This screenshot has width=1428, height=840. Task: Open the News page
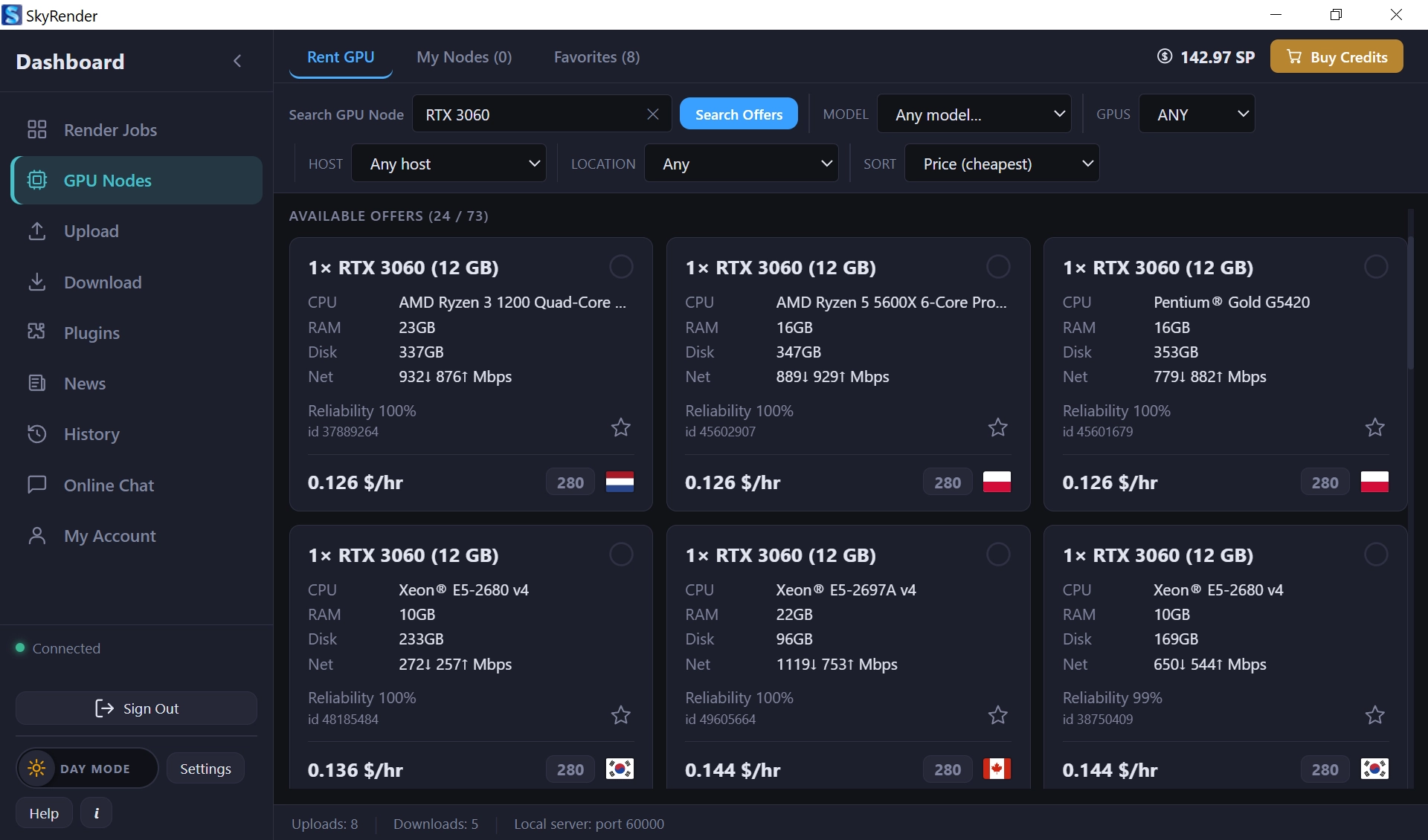pos(136,384)
